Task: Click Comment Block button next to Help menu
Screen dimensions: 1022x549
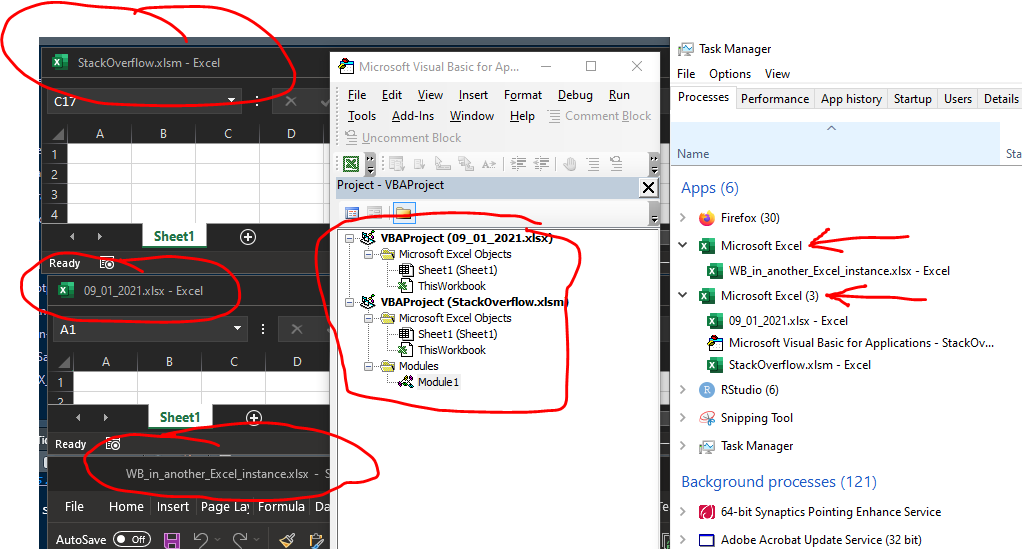Action: pos(599,116)
